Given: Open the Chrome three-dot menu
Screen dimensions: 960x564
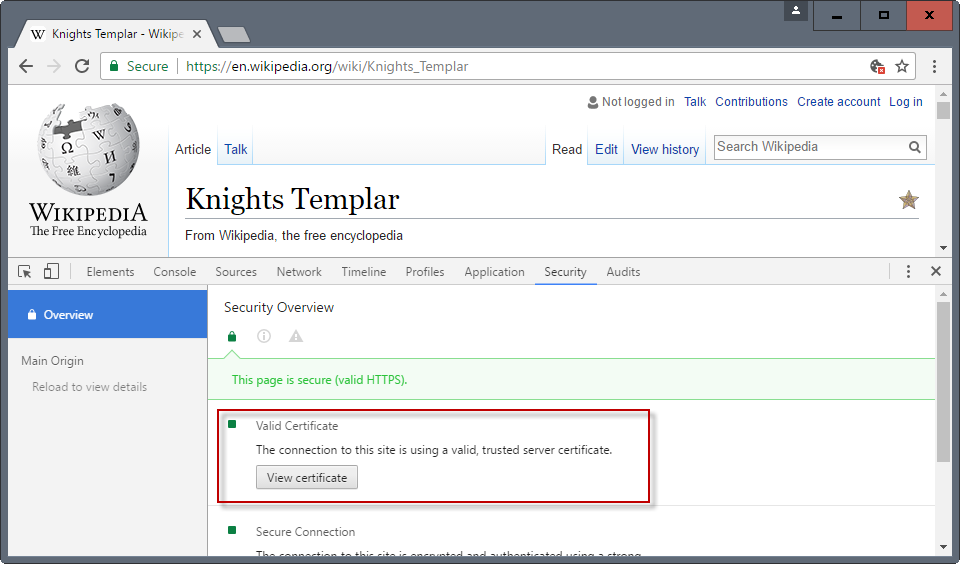Looking at the screenshot, I should (x=934, y=66).
